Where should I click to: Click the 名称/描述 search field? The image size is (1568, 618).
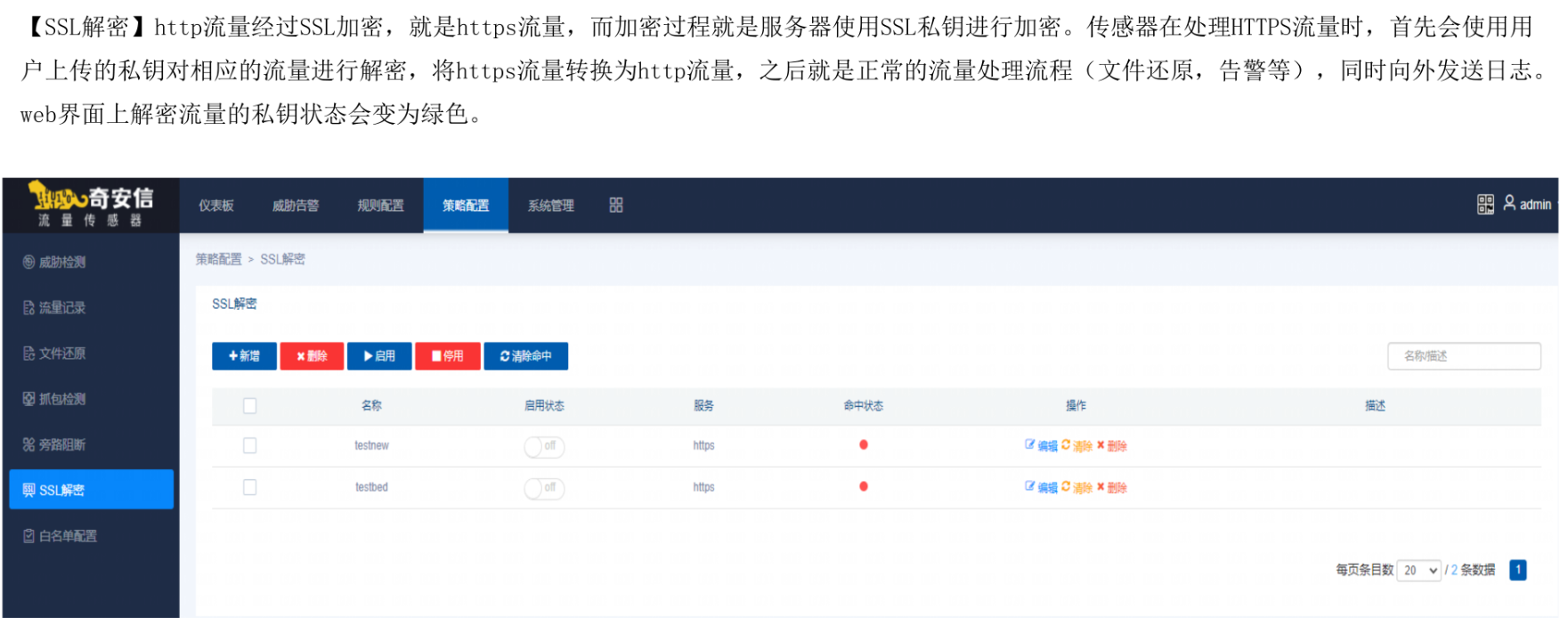pyautogui.click(x=1463, y=356)
